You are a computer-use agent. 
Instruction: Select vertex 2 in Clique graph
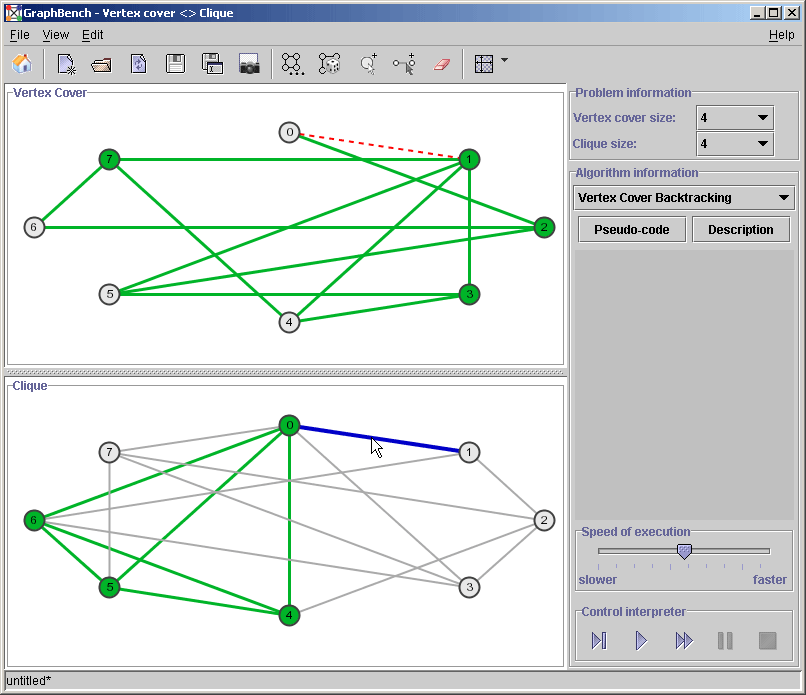[544, 520]
